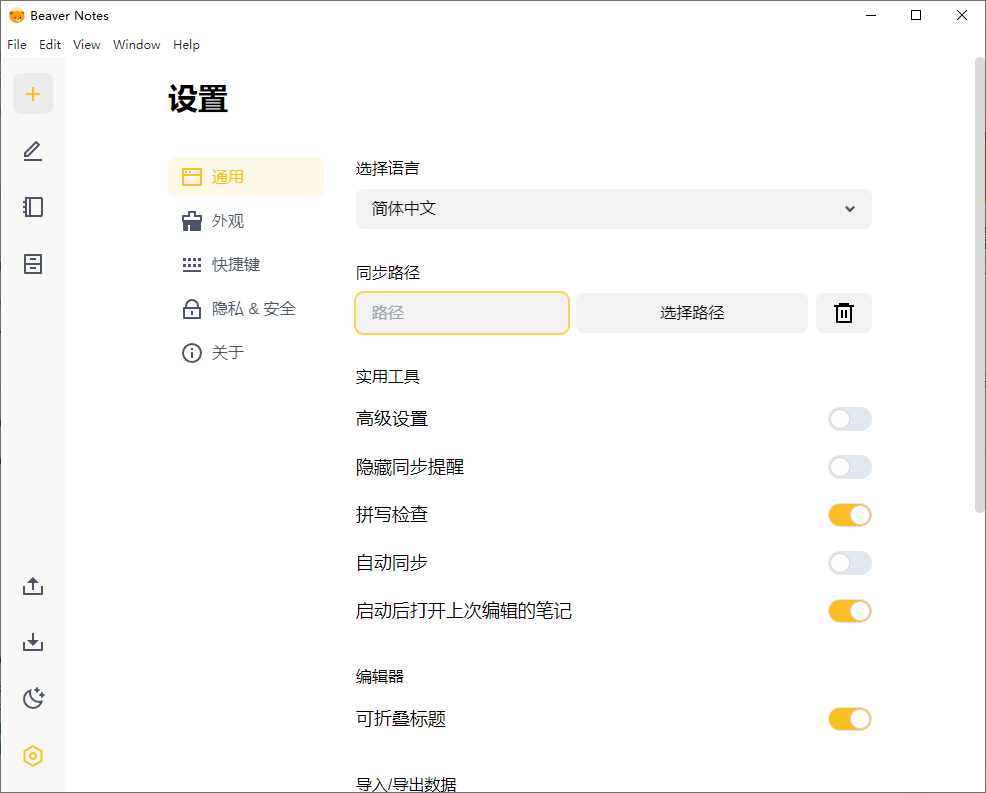Click the export notes upload icon
This screenshot has width=986, height=793.
click(x=33, y=586)
